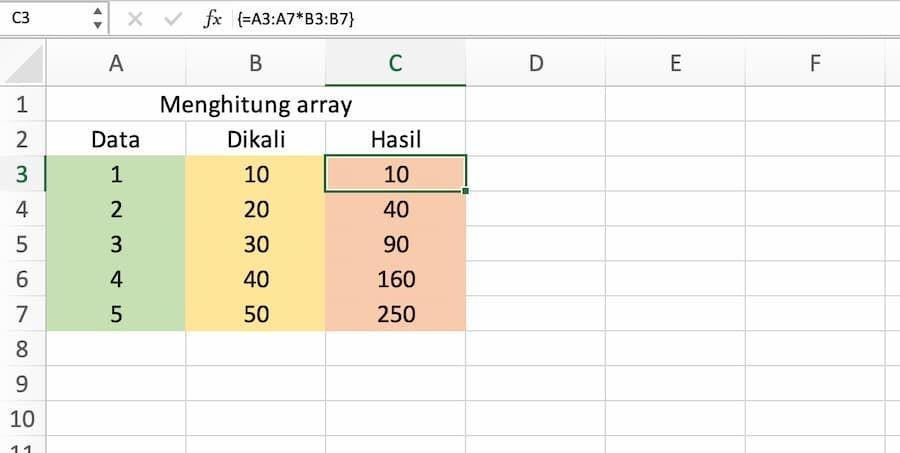Click the confirm checkmark icon in formula bar
Image resolution: width=900 pixels, height=453 pixels.
(x=173, y=20)
